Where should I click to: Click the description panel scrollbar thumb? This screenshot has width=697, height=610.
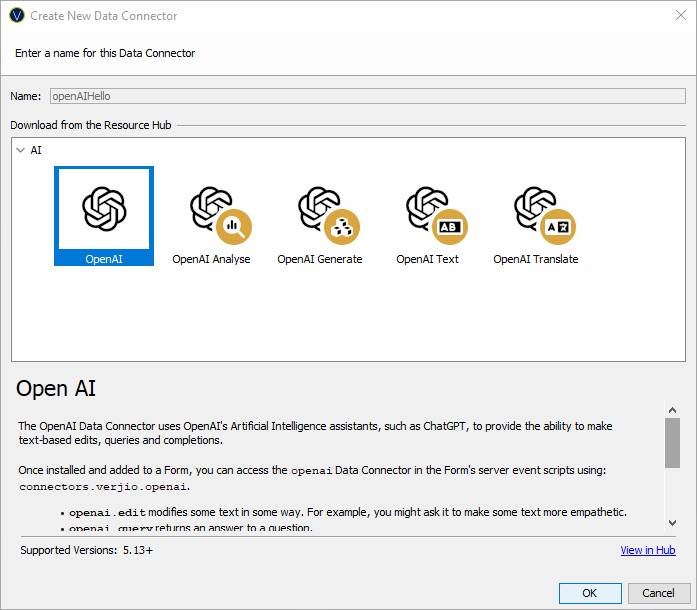click(x=672, y=442)
